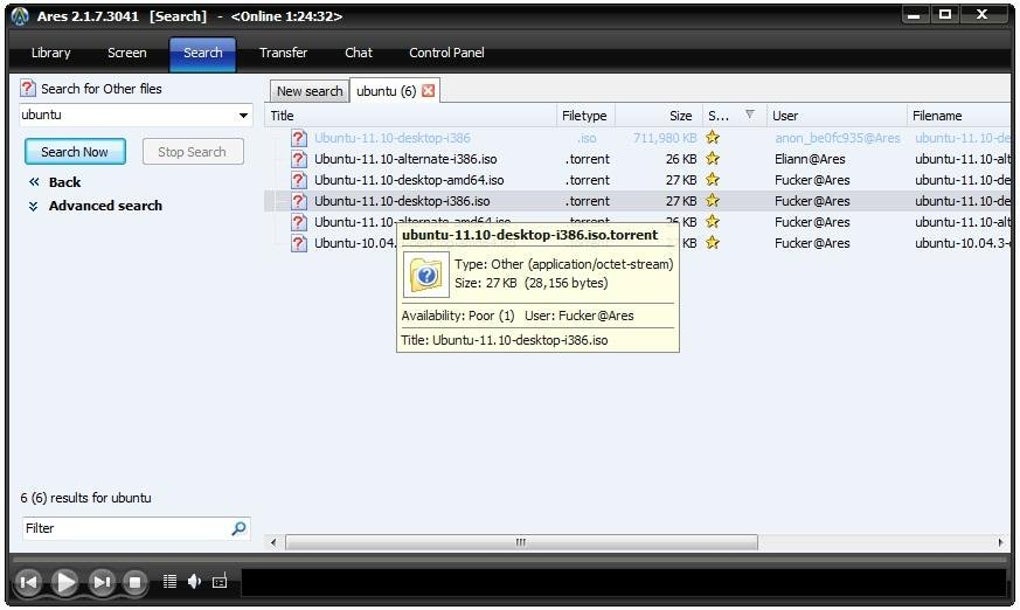Stop playback with the Stop button
The width and height of the screenshot is (1020, 610).
(x=135, y=582)
